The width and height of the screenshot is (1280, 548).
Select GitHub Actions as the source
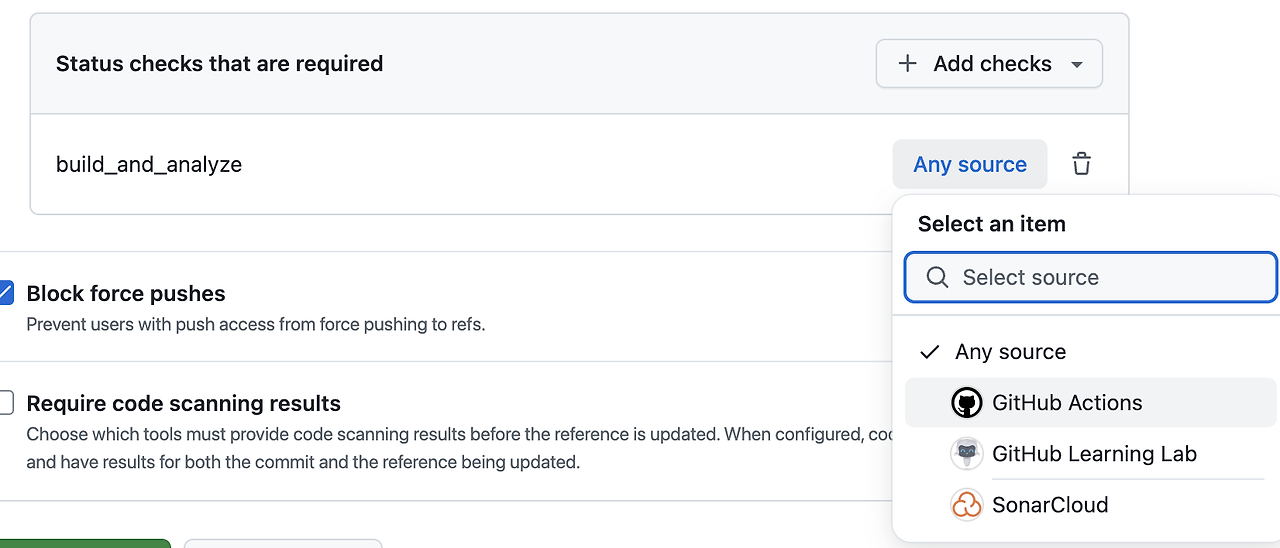point(1067,403)
